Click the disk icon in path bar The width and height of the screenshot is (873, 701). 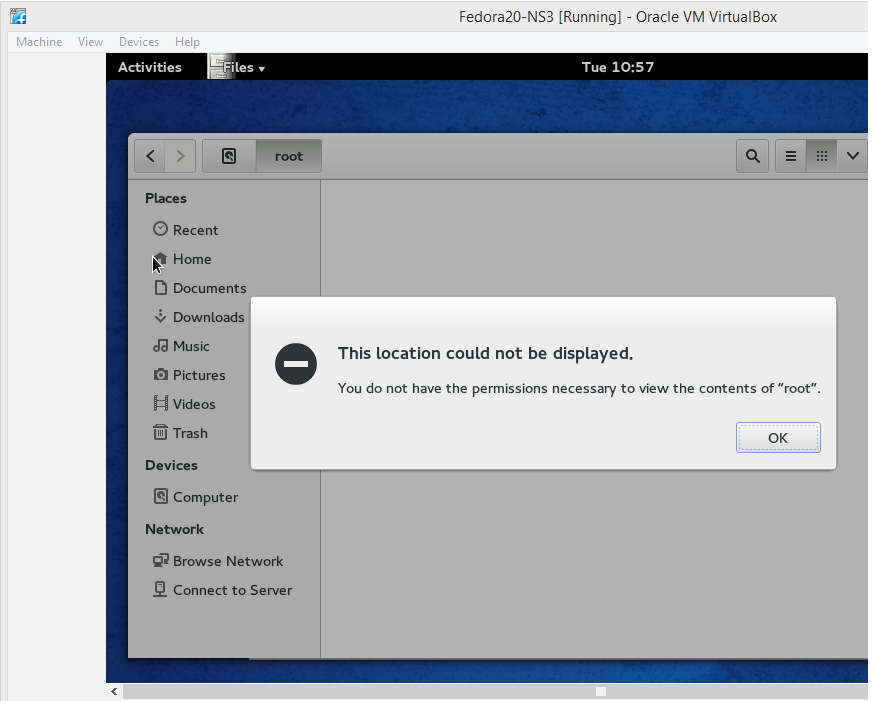(x=229, y=156)
